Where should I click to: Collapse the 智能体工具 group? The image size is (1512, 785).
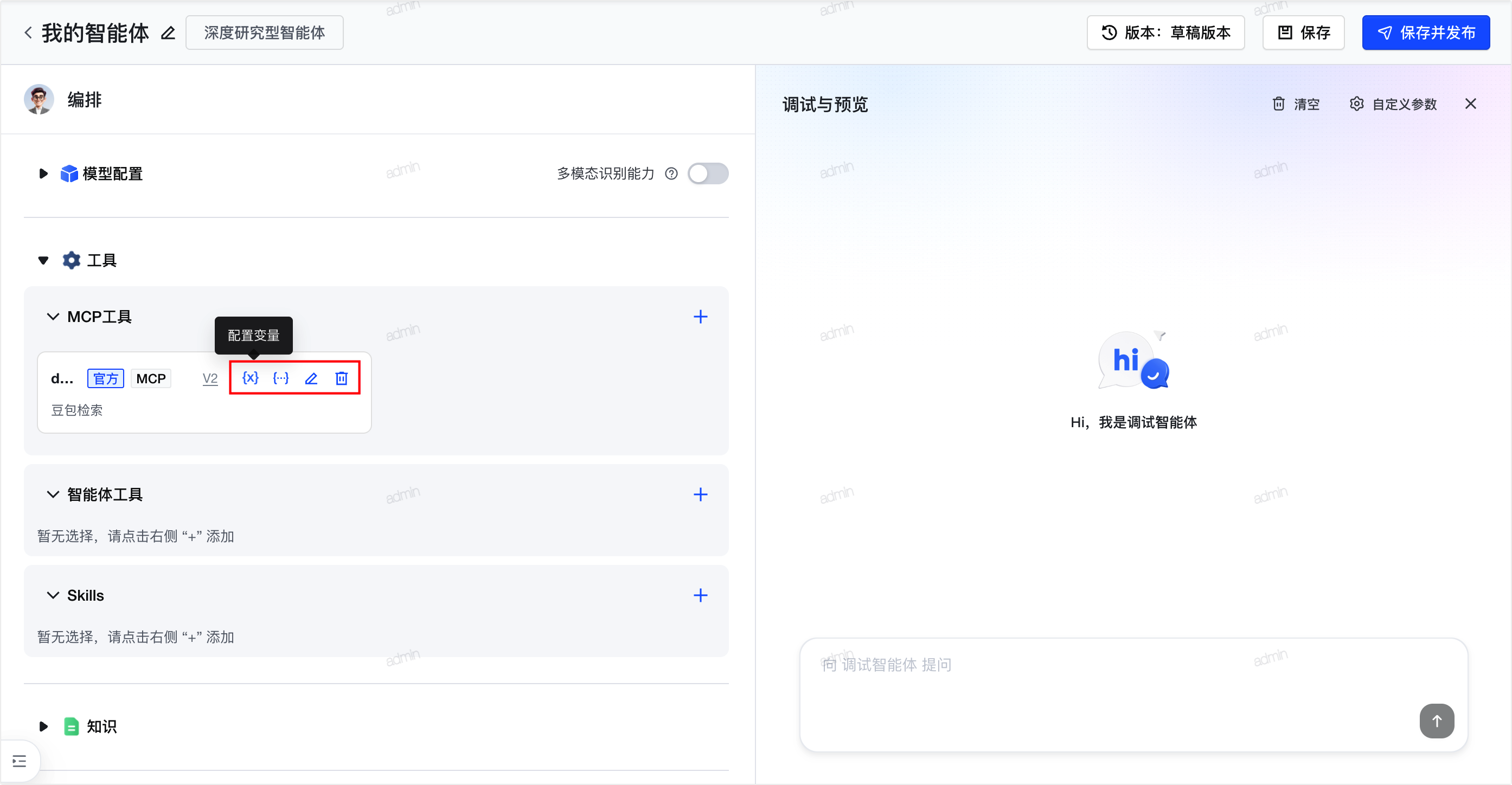53,494
